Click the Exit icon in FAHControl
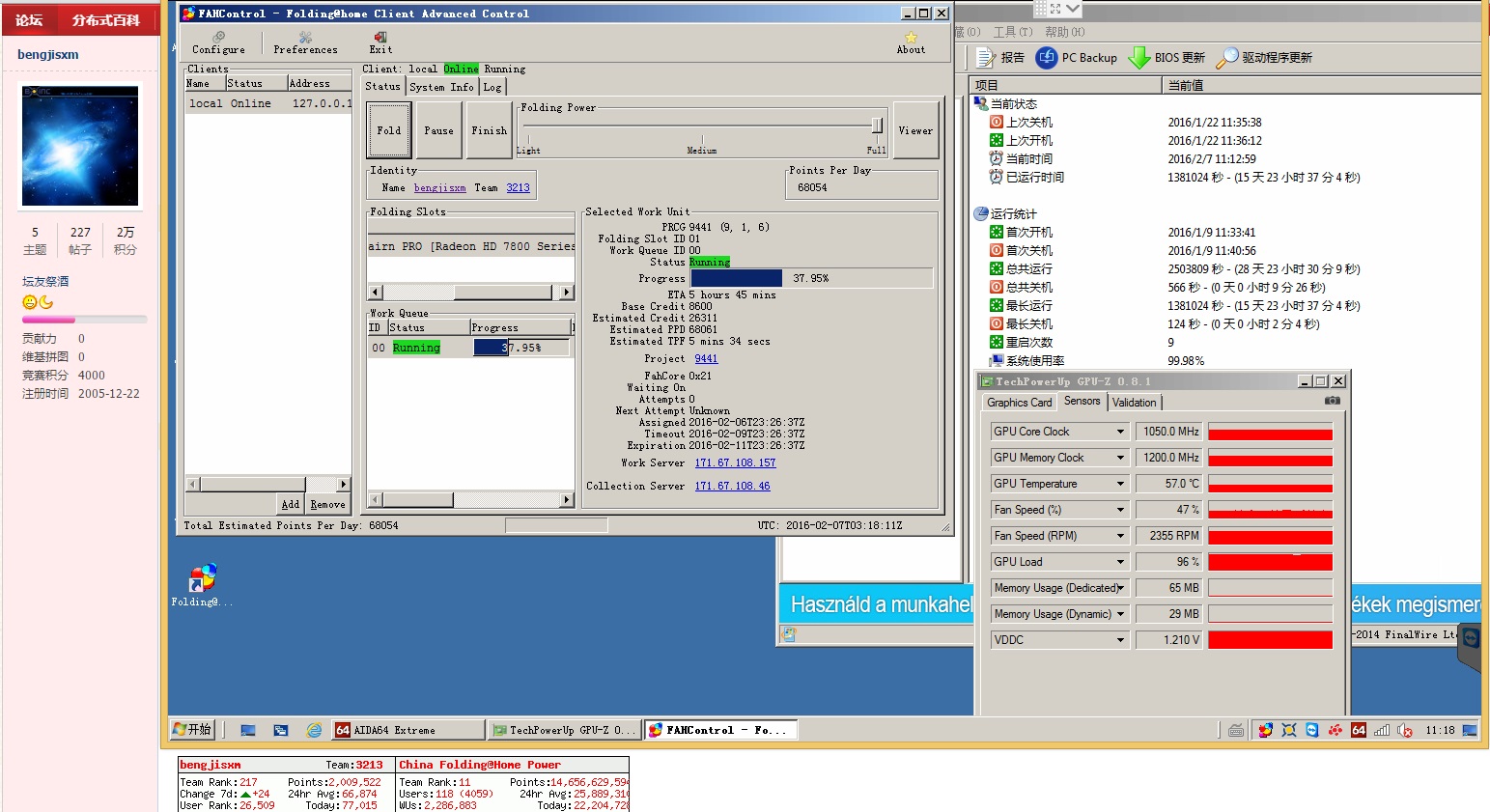 pyautogui.click(x=380, y=38)
